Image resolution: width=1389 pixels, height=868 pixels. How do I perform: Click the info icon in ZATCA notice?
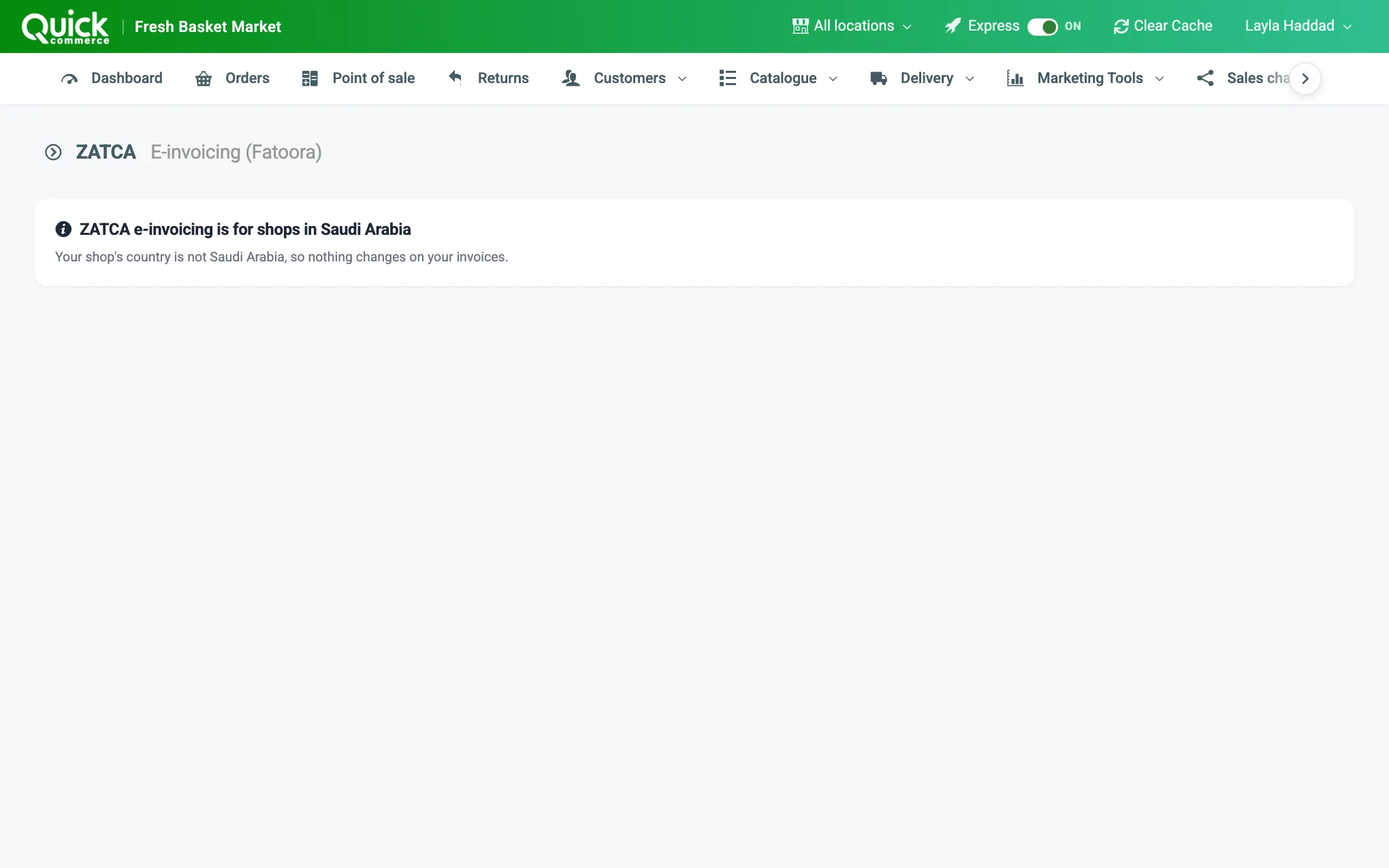click(63, 229)
